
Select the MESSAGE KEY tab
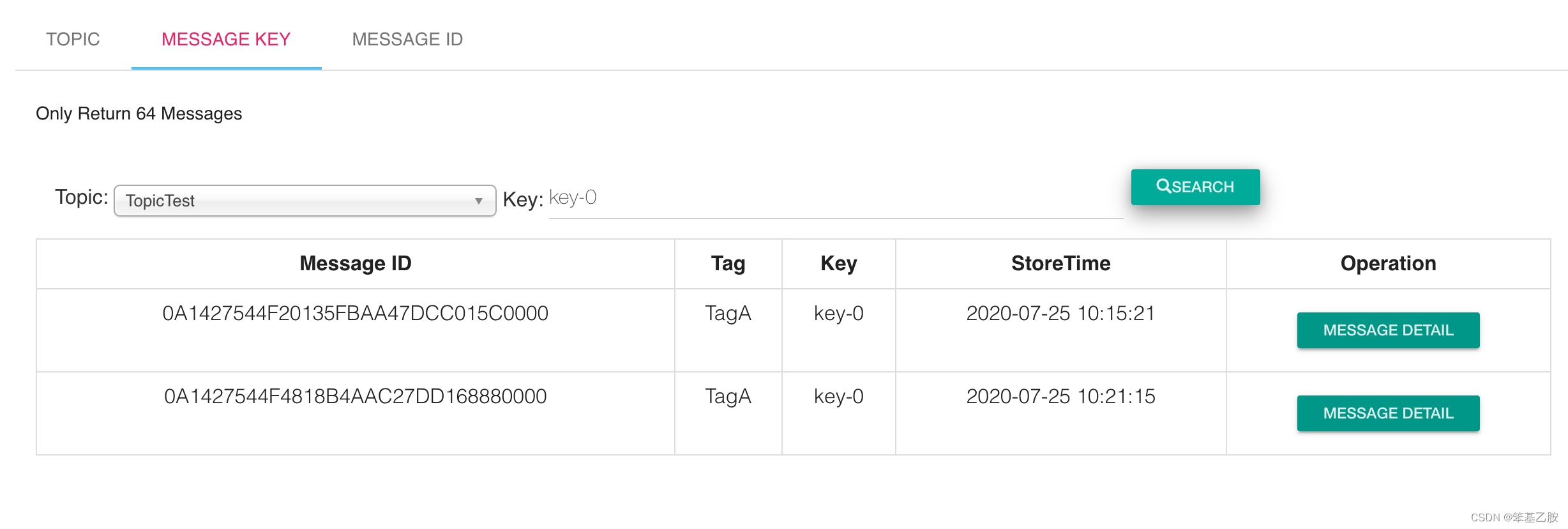tap(226, 40)
